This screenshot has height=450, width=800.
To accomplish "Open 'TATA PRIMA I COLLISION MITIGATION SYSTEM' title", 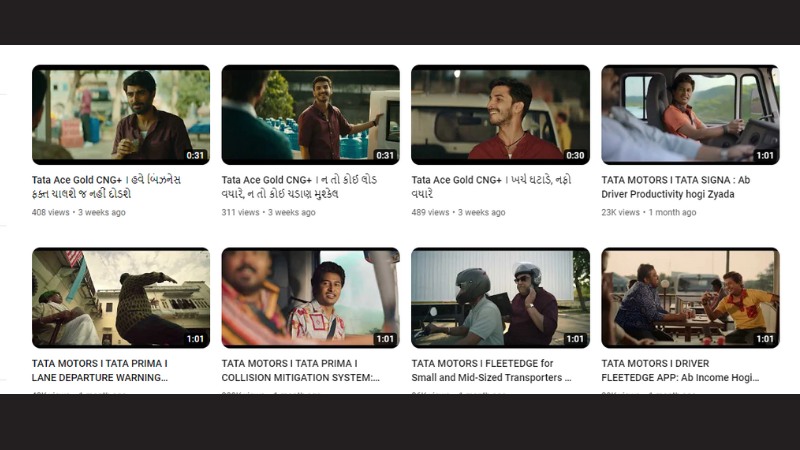I will coord(301,370).
